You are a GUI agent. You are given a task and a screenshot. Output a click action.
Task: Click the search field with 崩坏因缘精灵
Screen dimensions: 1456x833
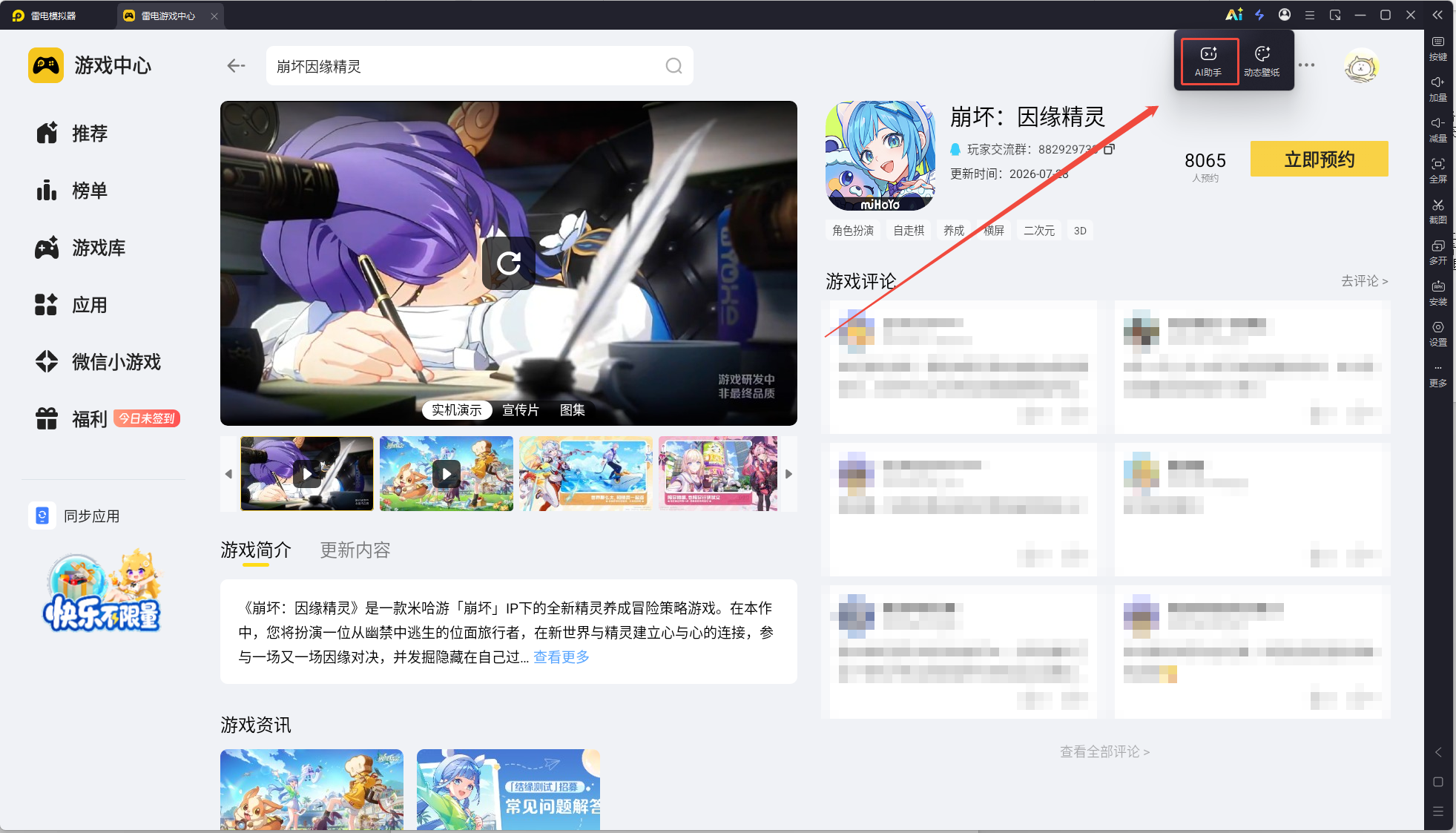point(480,66)
